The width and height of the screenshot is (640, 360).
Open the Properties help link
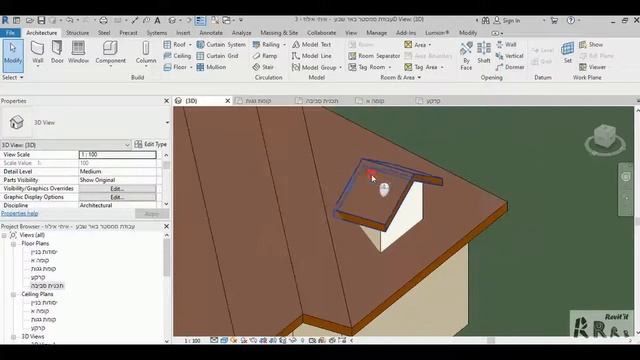point(19,213)
